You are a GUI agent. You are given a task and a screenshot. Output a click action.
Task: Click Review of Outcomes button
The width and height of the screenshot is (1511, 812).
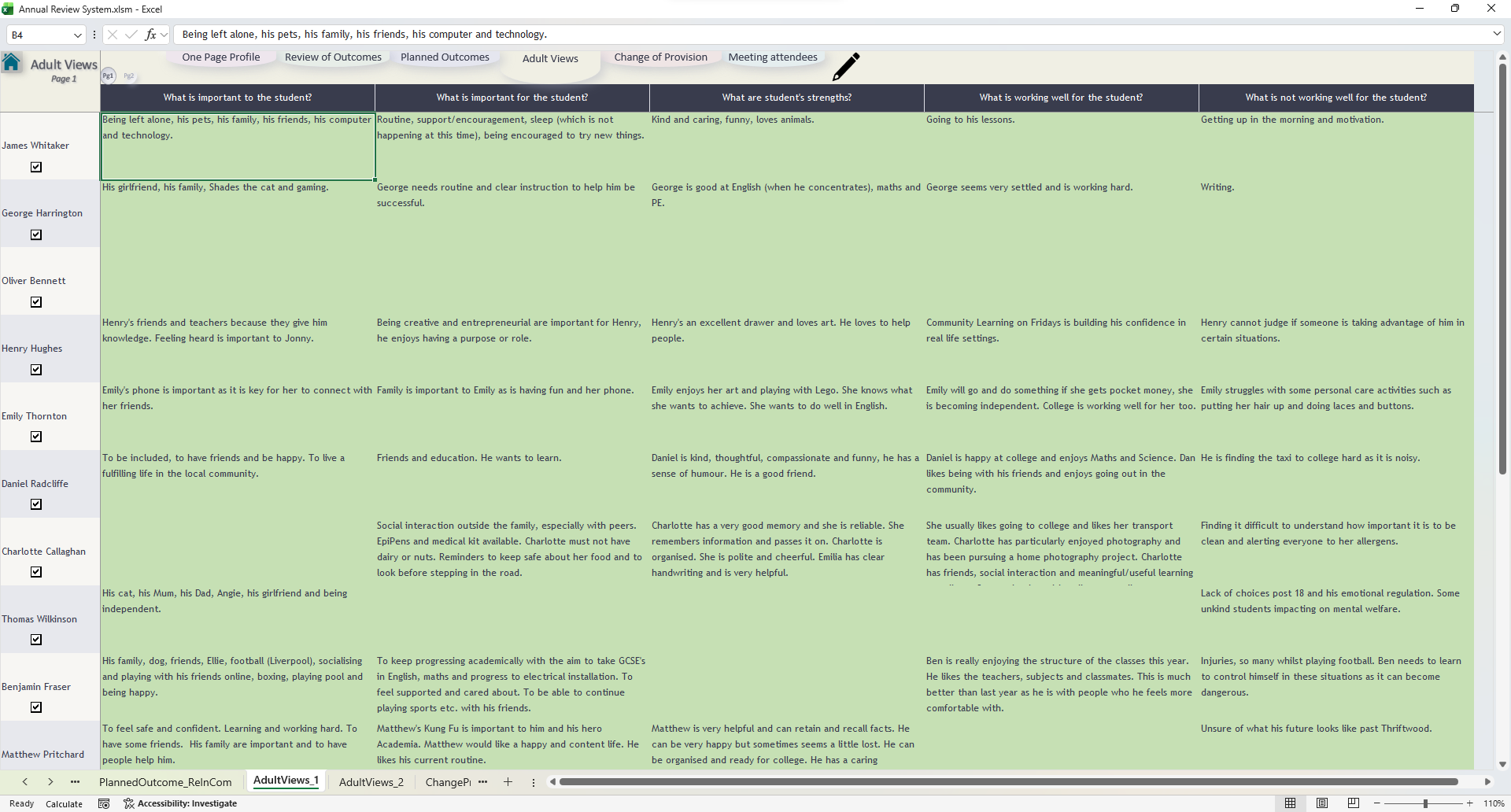(333, 57)
